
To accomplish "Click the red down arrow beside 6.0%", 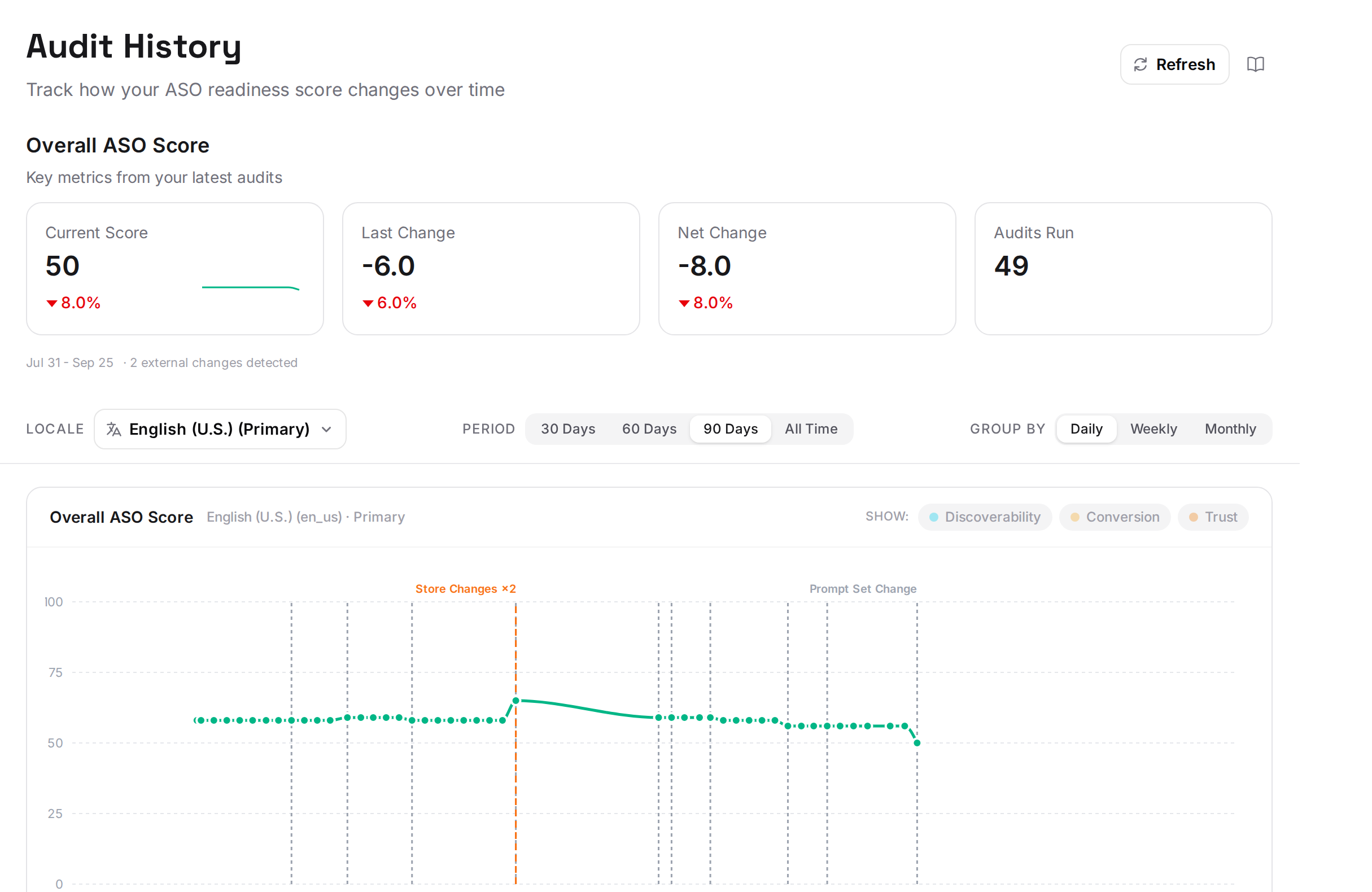I will click(368, 304).
